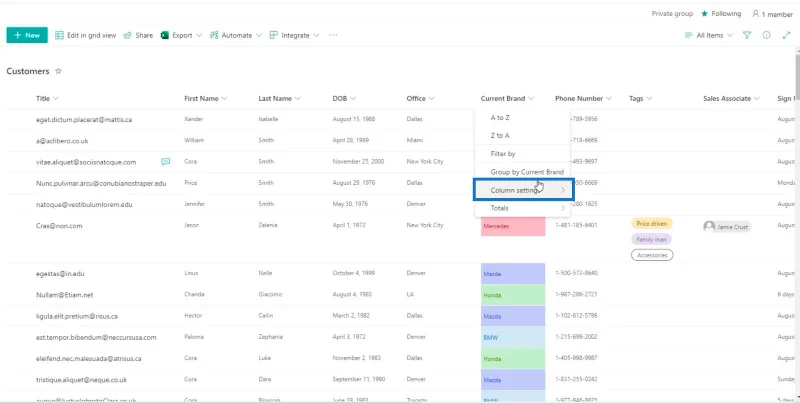800x403 pixels.
Task: Expand the Export dropdown chevron
Action: point(199,35)
